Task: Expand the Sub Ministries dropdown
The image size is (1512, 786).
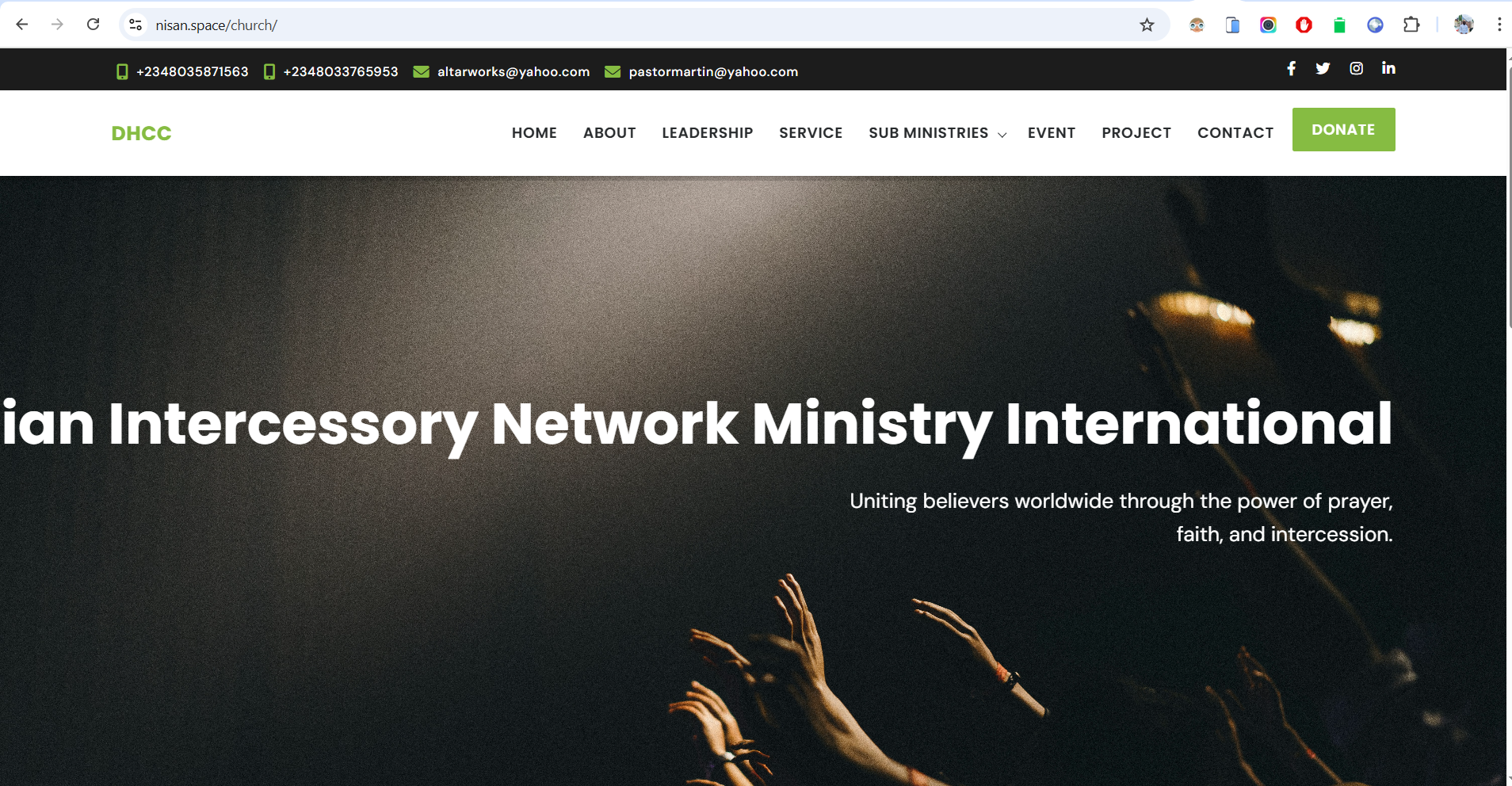Action: click(x=937, y=133)
